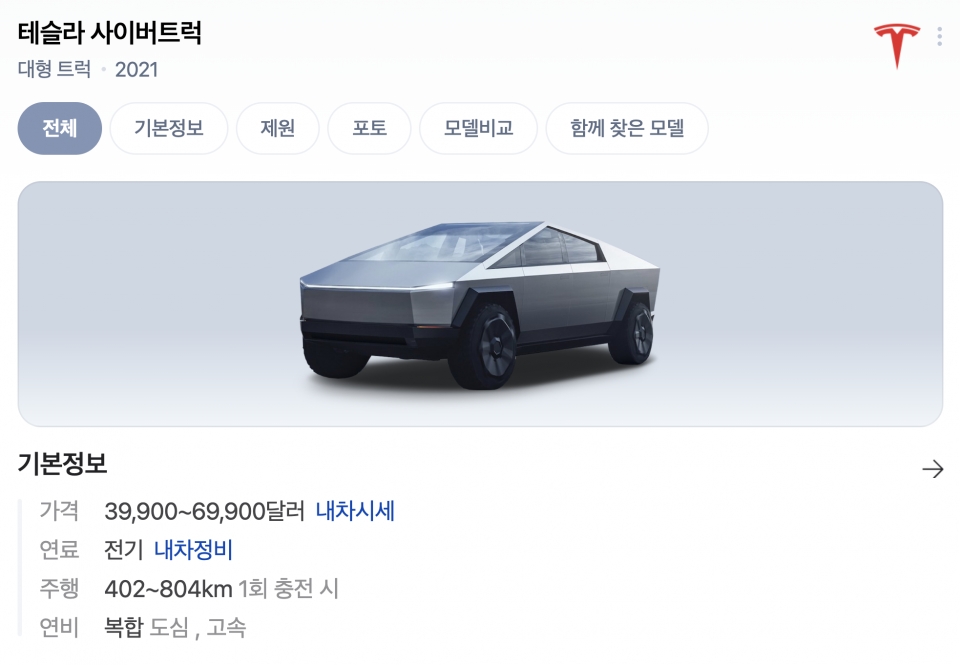This screenshot has width=960, height=665.
Task: Click the 복합 fuel economy text
Action: [x=124, y=627]
